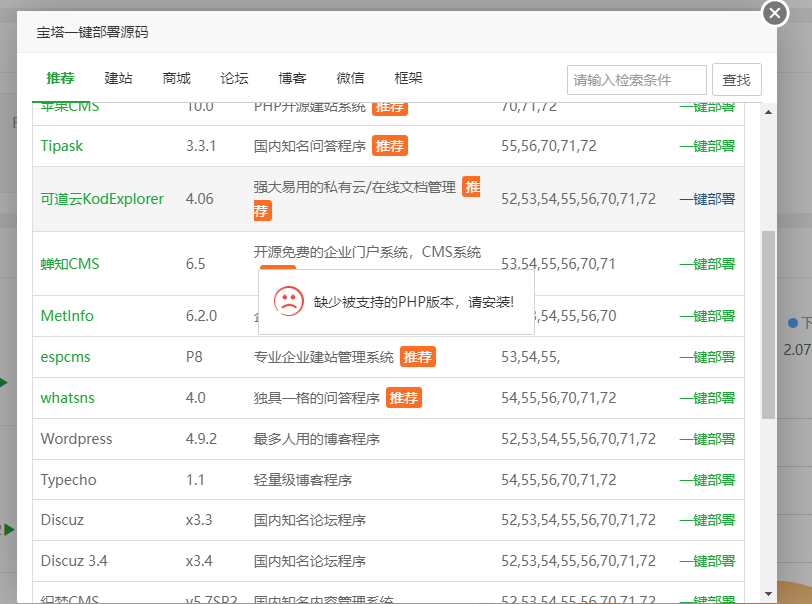Image resolution: width=812 pixels, height=604 pixels.
Task: Select the Wordpress name cell
Action: (x=76, y=439)
